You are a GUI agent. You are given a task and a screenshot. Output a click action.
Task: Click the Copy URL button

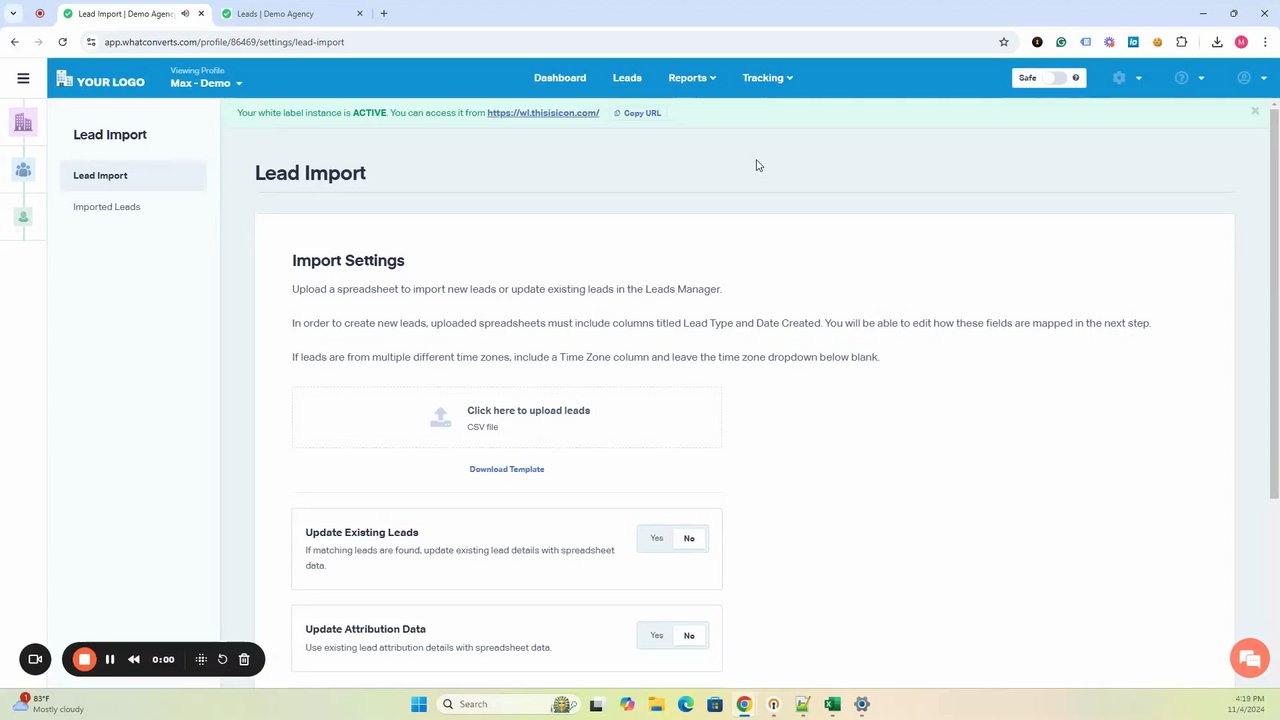click(x=637, y=113)
